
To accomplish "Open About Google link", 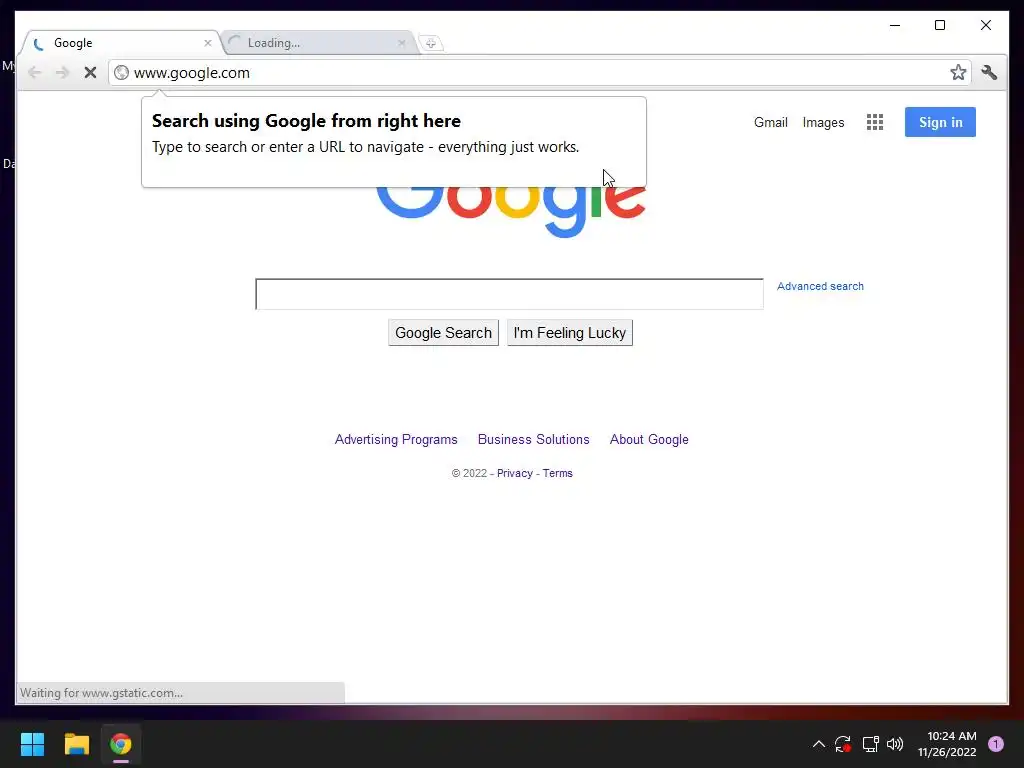I will pyautogui.click(x=649, y=440).
